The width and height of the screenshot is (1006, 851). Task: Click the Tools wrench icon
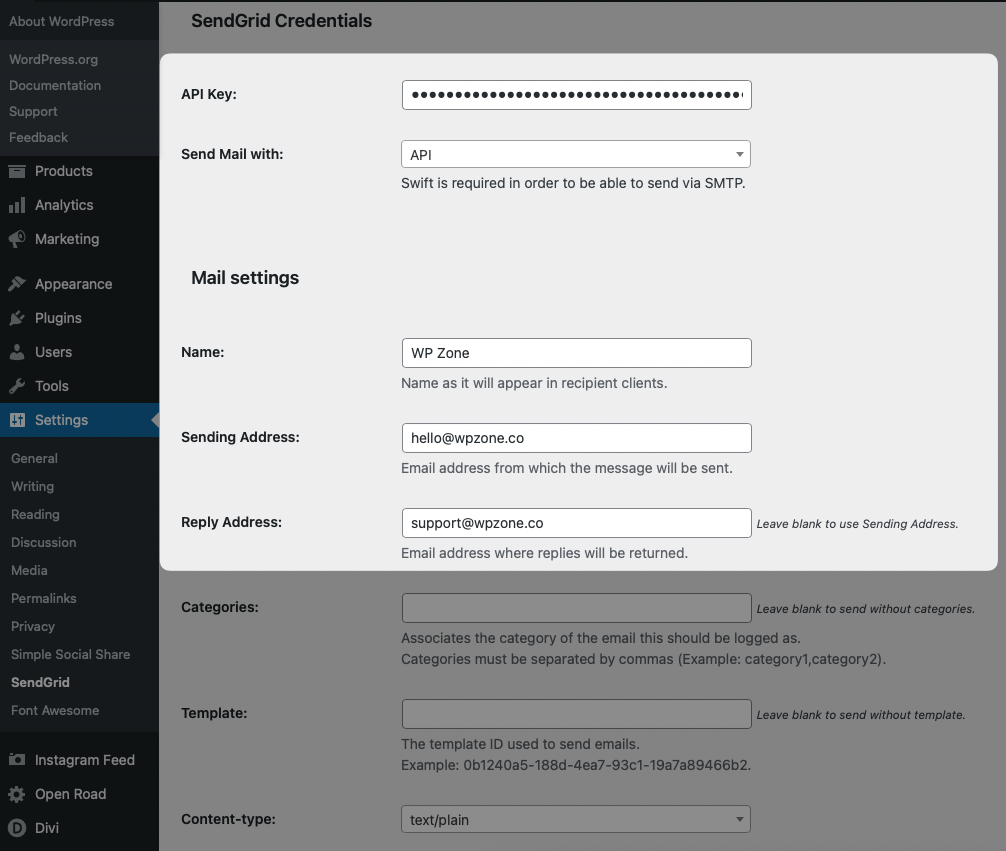point(17,386)
